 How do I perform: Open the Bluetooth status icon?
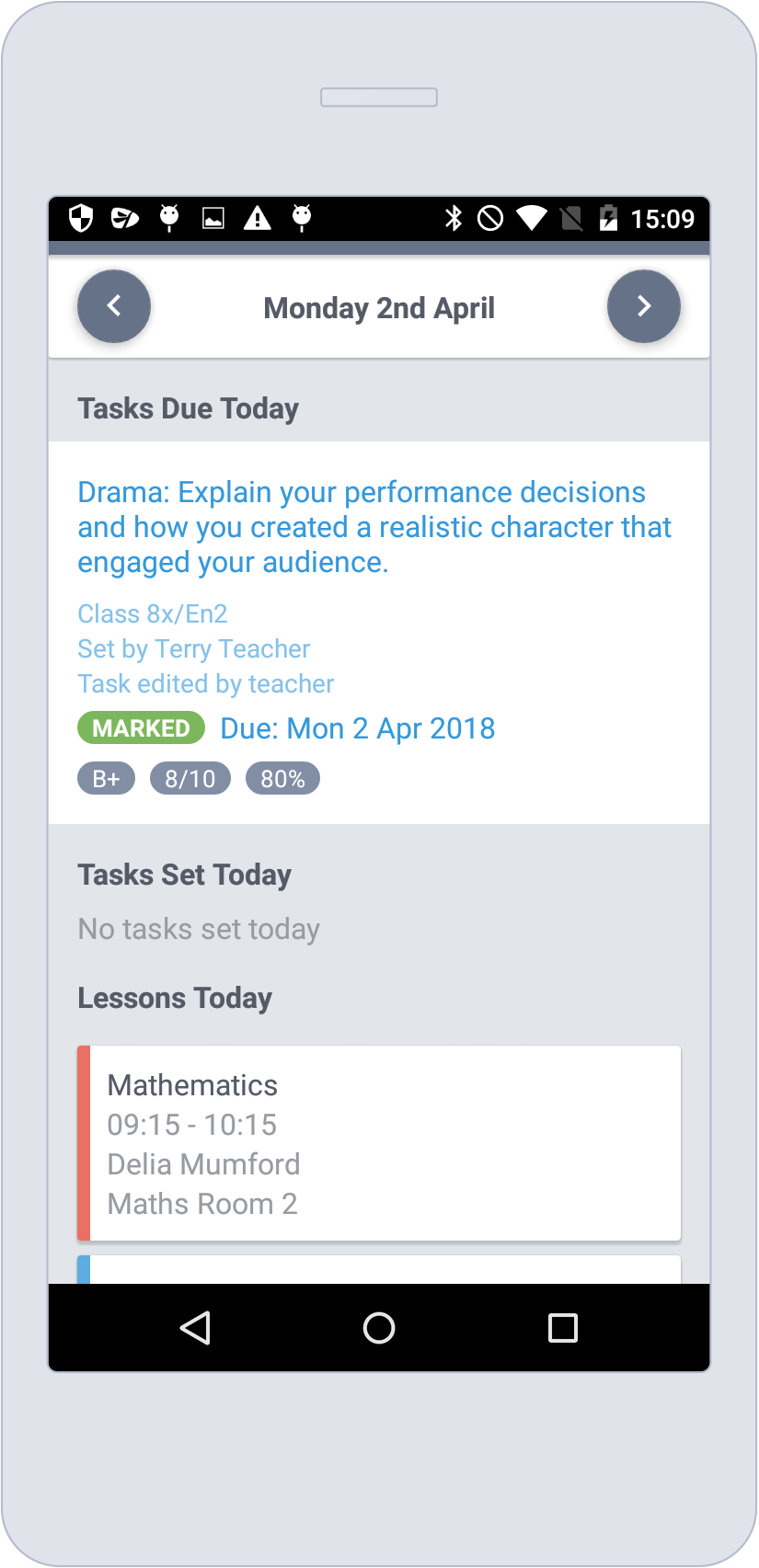pyautogui.click(x=453, y=219)
